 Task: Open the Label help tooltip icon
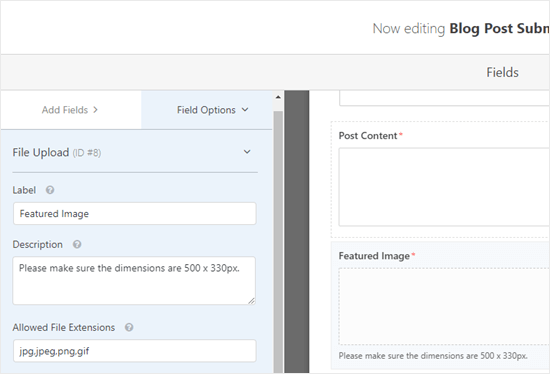50,190
